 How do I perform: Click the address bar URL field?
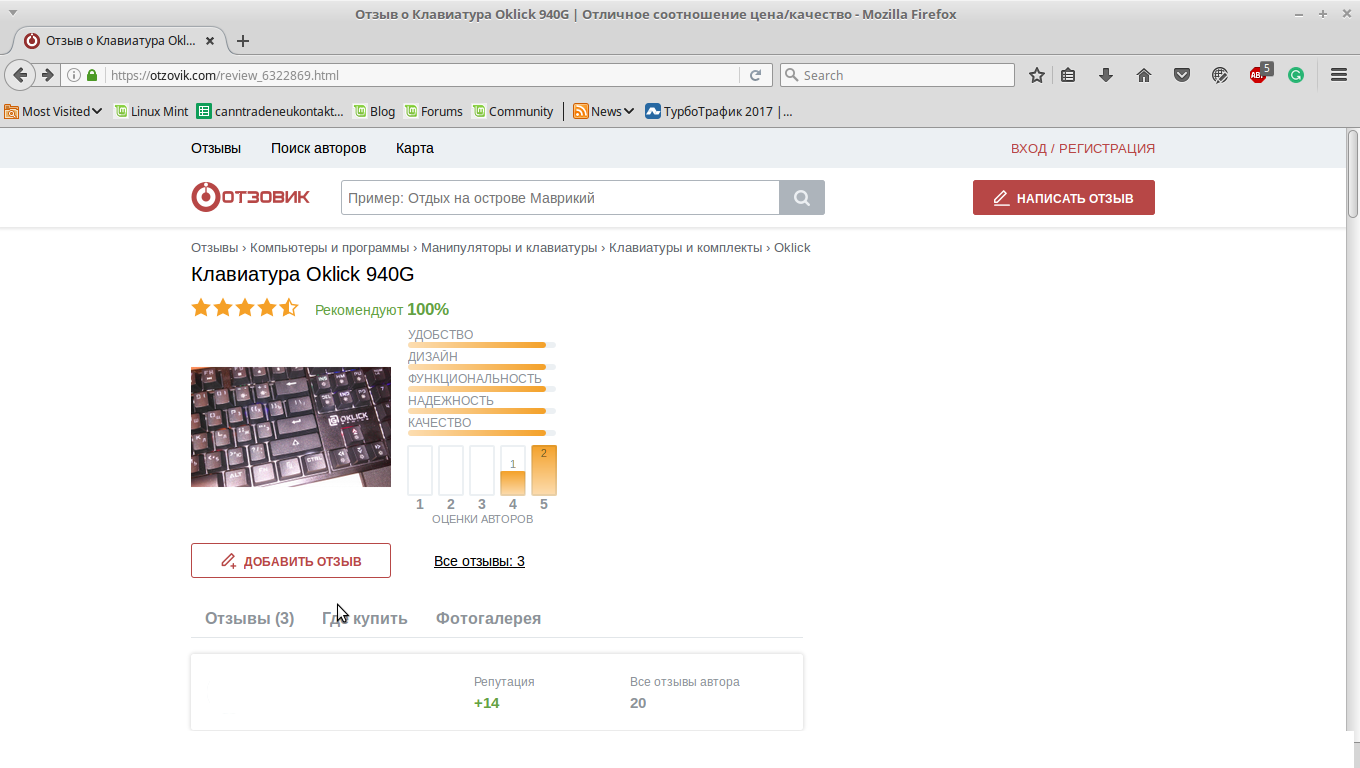click(420, 75)
